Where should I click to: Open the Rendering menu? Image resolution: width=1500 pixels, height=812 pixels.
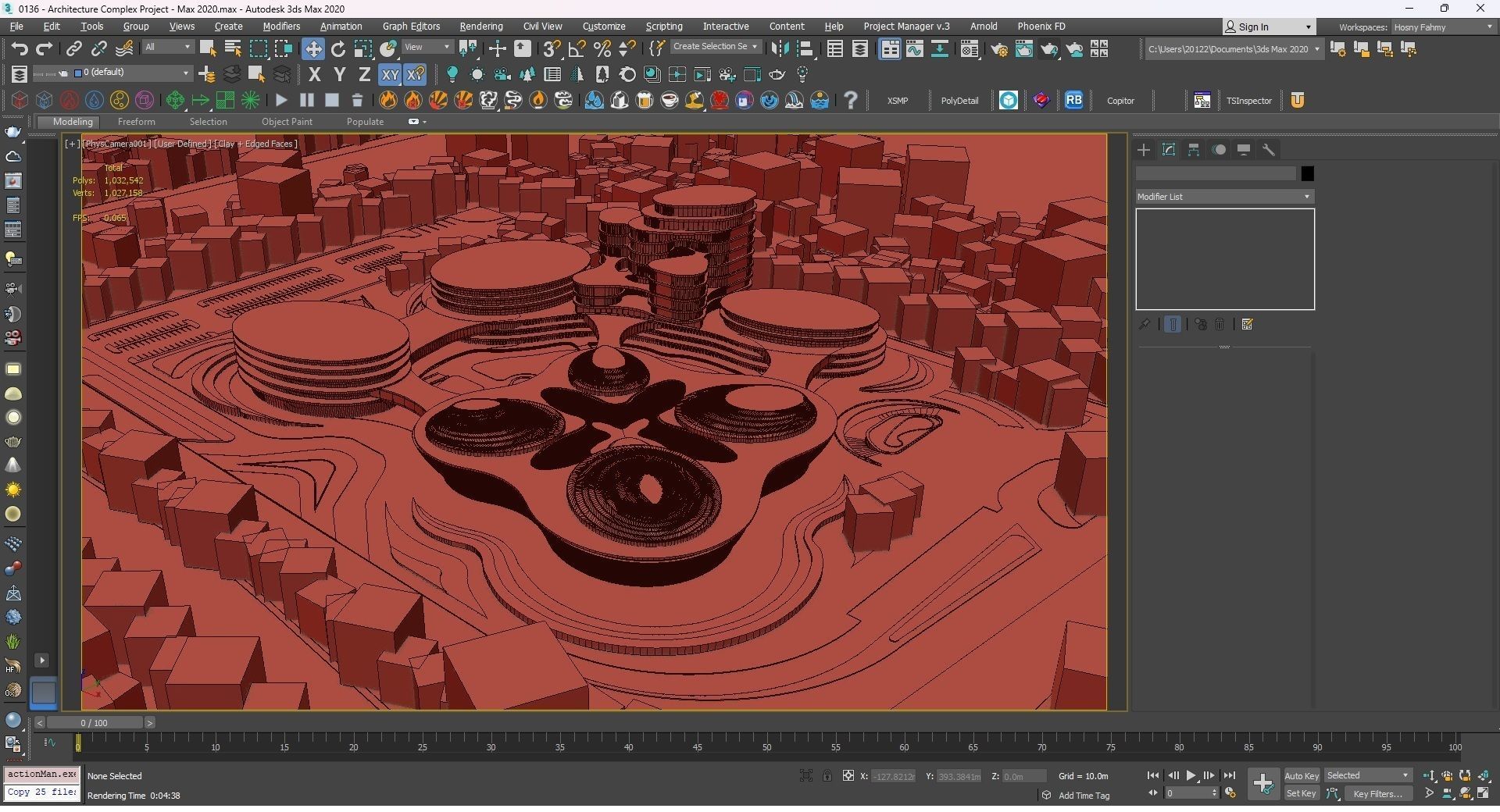(x=480, y=27)
